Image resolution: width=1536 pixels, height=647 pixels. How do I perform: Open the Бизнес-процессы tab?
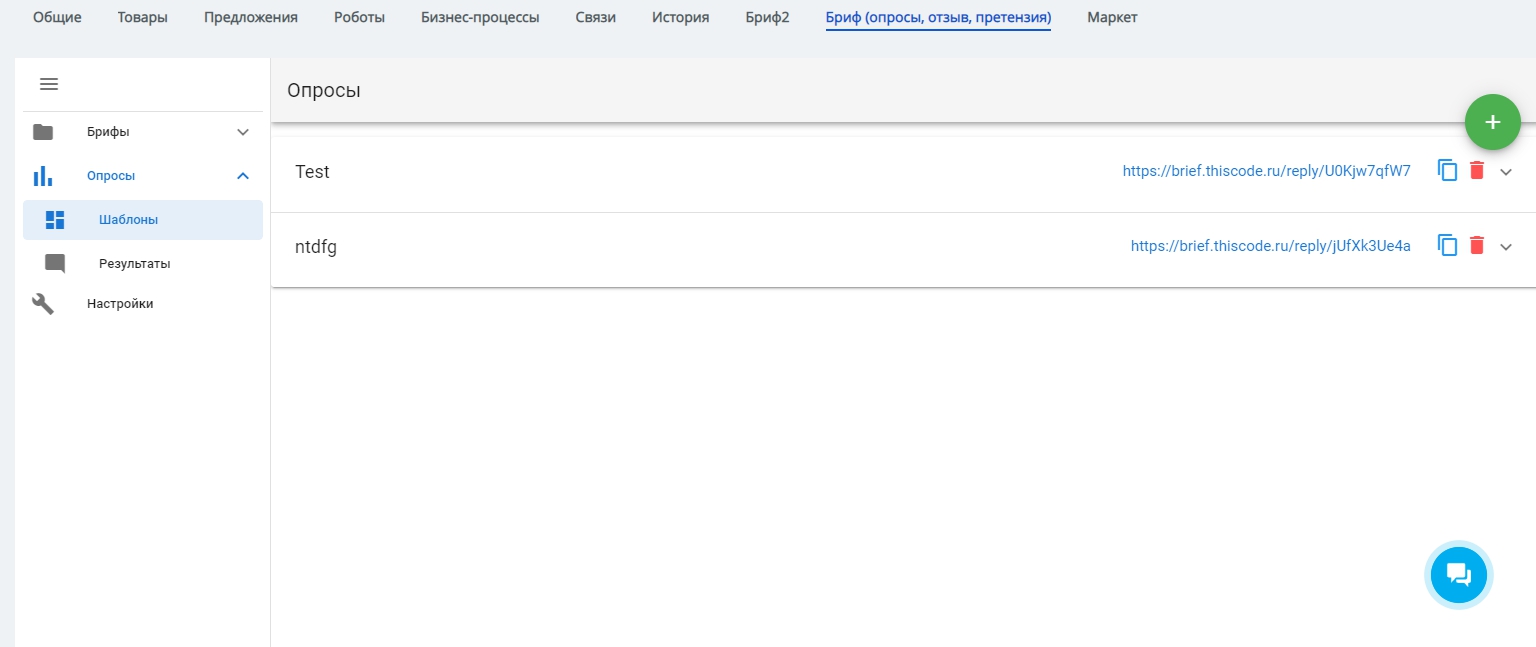tap(480, 17)
